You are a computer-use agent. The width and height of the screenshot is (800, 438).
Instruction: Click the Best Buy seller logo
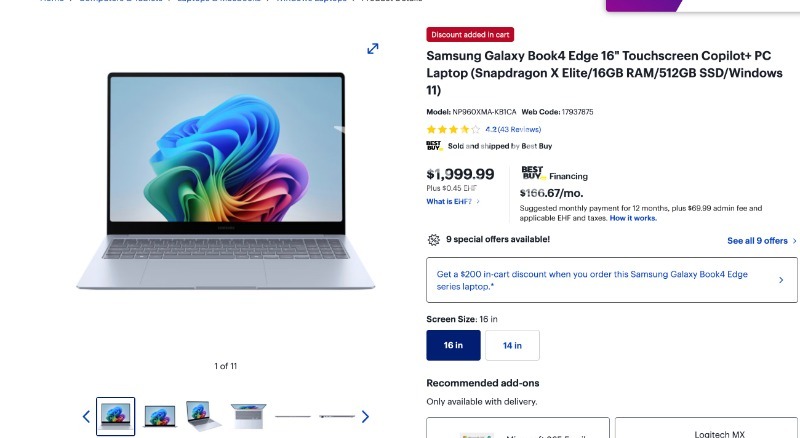click(x=434, y=146)
